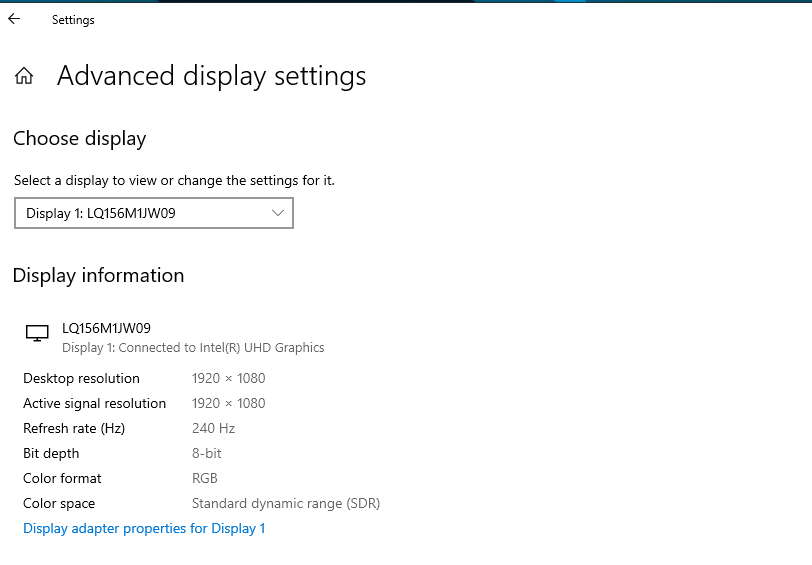Image resolution: width=812 pixels, height=565 pixels.
Task: Click the Display information heading
Action: click(98, 275)
